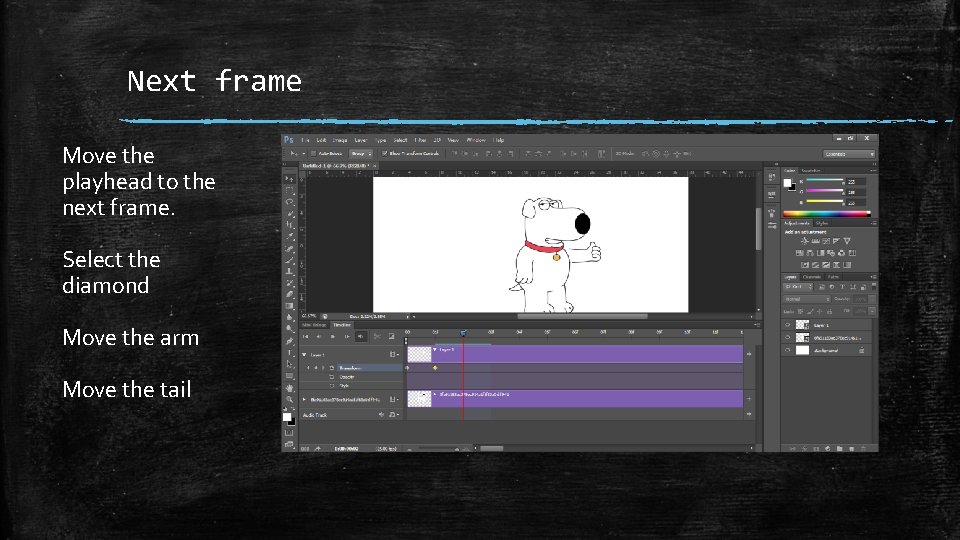Toggle the Style keyframe stopwatch
The image size is (960, 540).
coord(332,386)
